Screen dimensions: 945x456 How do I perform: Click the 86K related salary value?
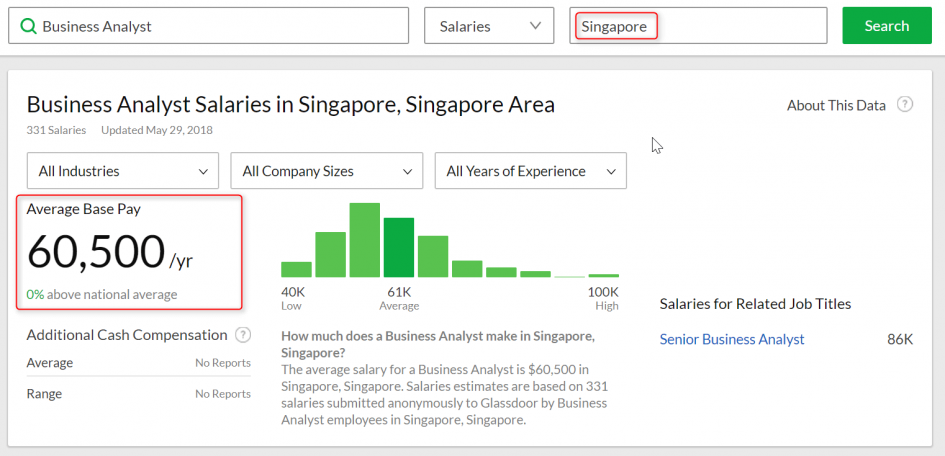(x=900, y=339)
